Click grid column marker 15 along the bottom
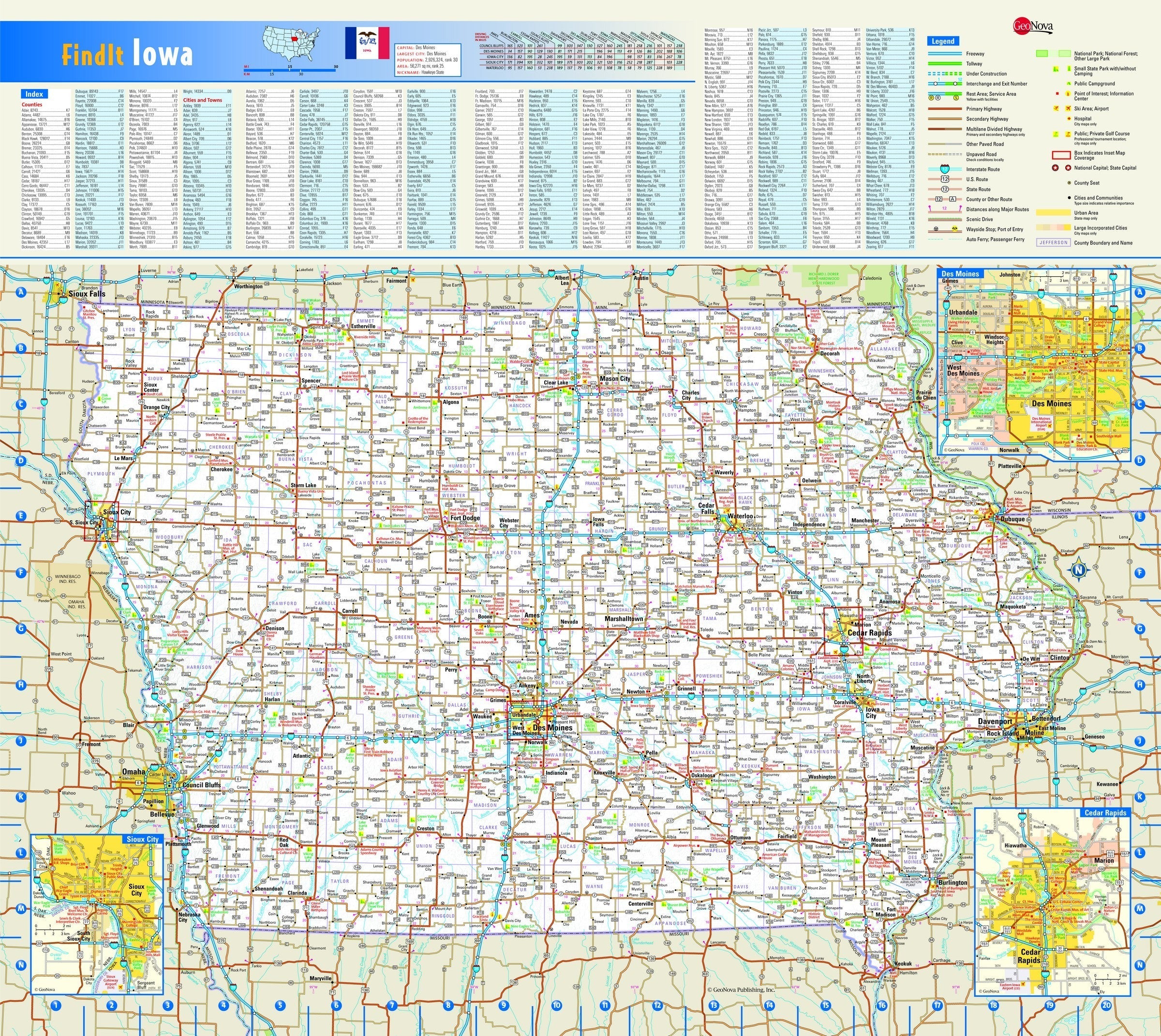 [825, 1006]
